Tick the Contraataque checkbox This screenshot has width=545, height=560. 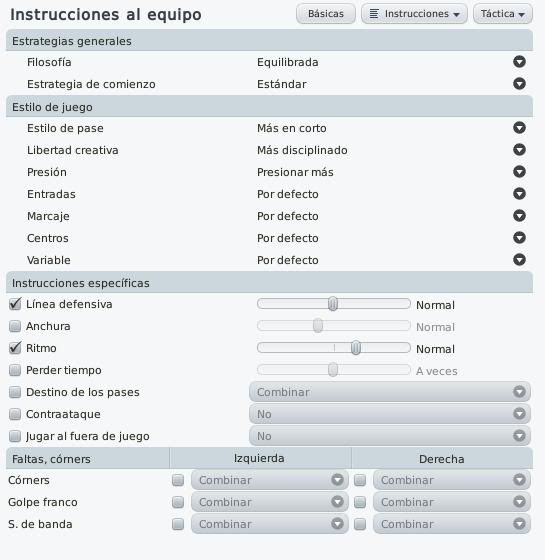point(15,414)
